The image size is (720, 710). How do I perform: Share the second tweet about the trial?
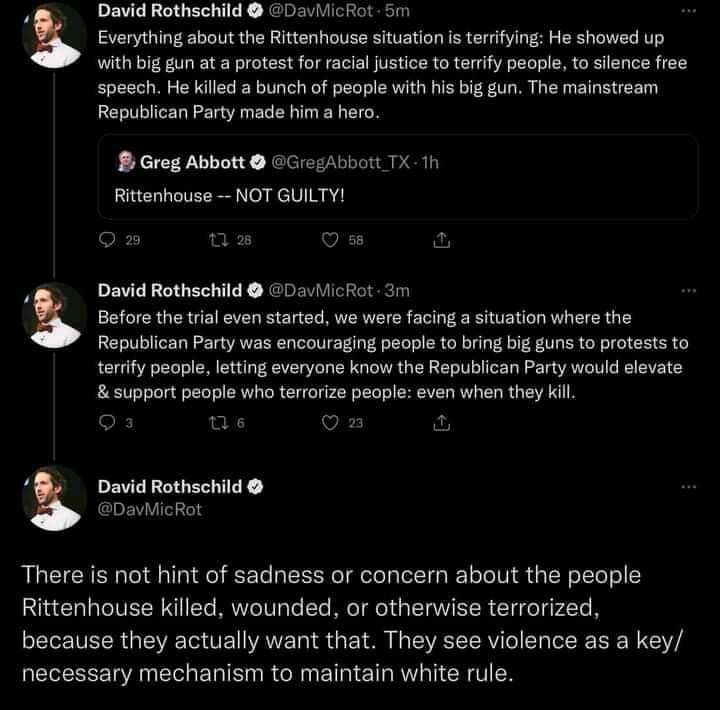click(440, 423)
